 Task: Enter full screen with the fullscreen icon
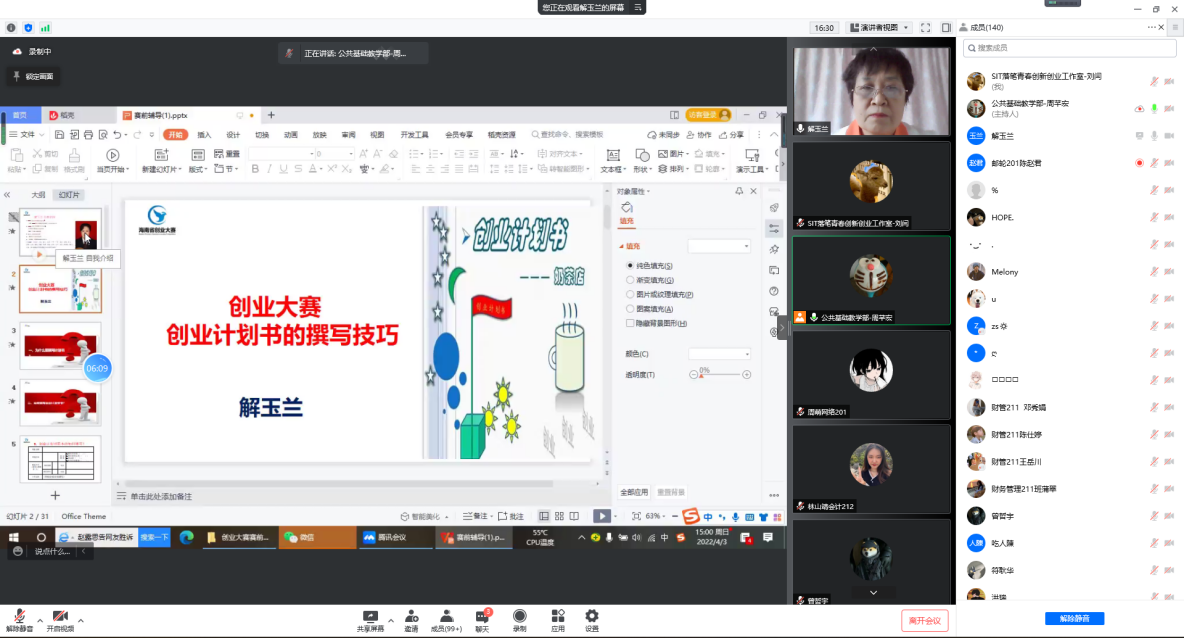pos(925,28)
